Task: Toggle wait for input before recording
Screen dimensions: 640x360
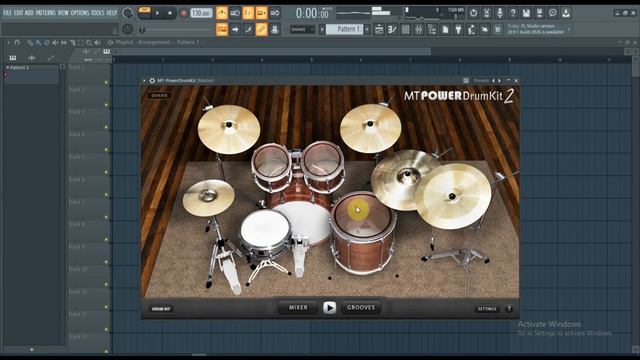Action: click(235, 13)
